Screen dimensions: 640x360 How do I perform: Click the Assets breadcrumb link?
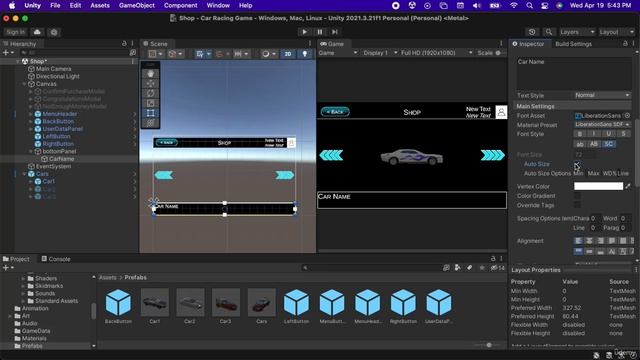(108, 278)
